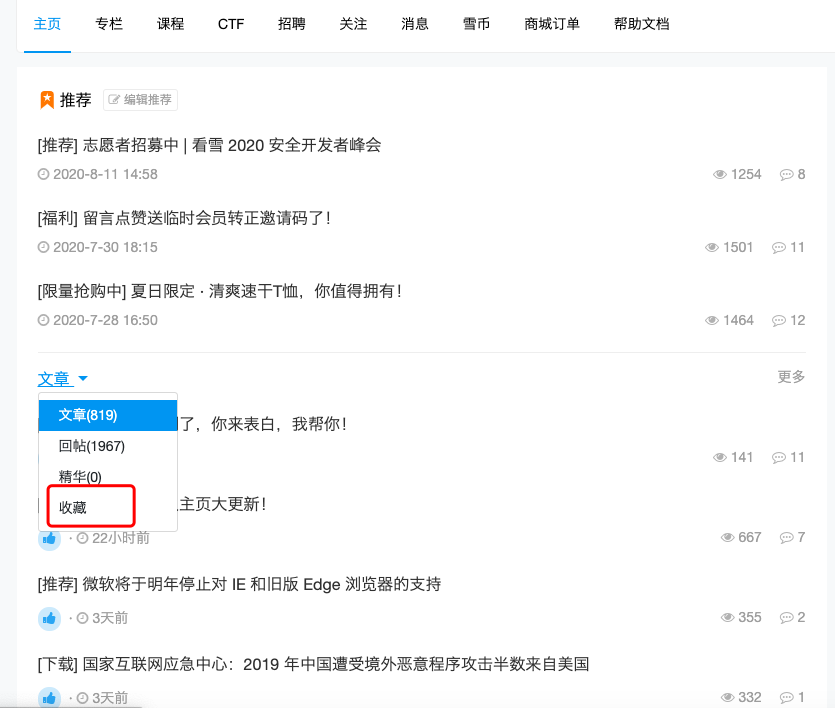Click the orange 推荐 bookmark icon
The image size is (835, 708).
coord(47,100)
